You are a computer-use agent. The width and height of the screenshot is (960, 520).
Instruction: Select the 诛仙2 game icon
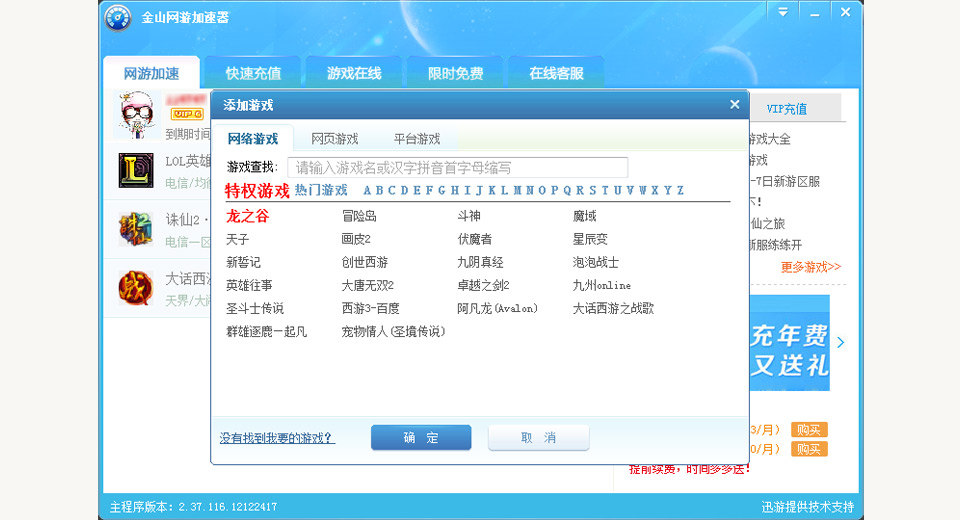[136, 229]
